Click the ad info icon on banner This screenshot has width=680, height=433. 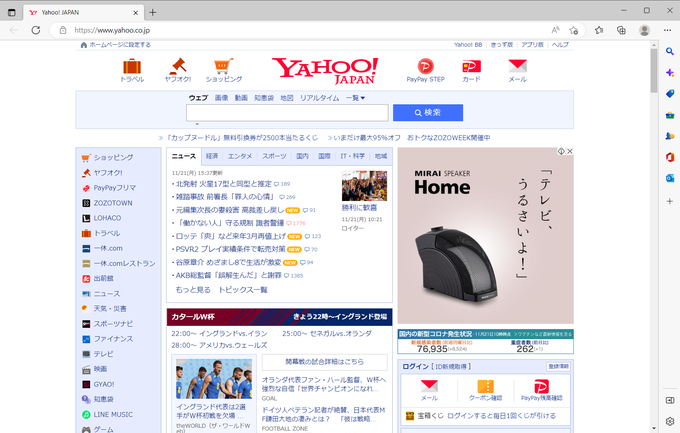coord(561,151)
